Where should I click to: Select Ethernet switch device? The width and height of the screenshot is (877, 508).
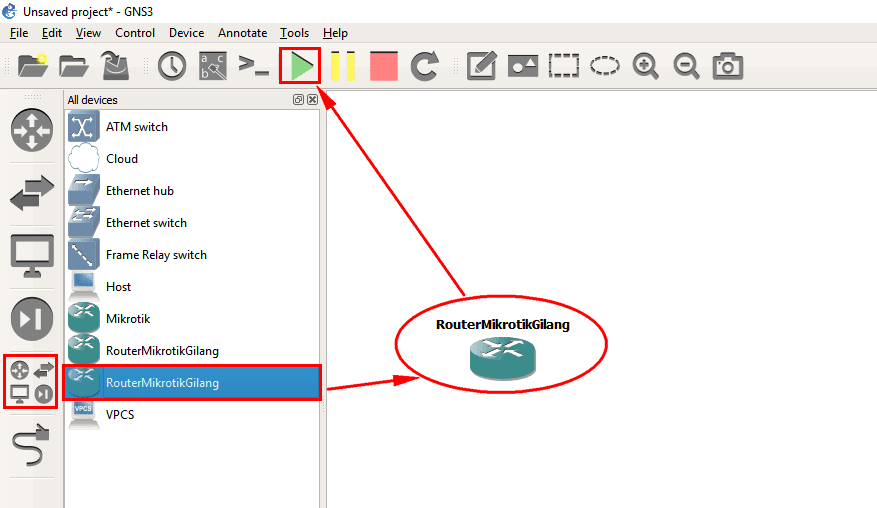pos(193,223)
